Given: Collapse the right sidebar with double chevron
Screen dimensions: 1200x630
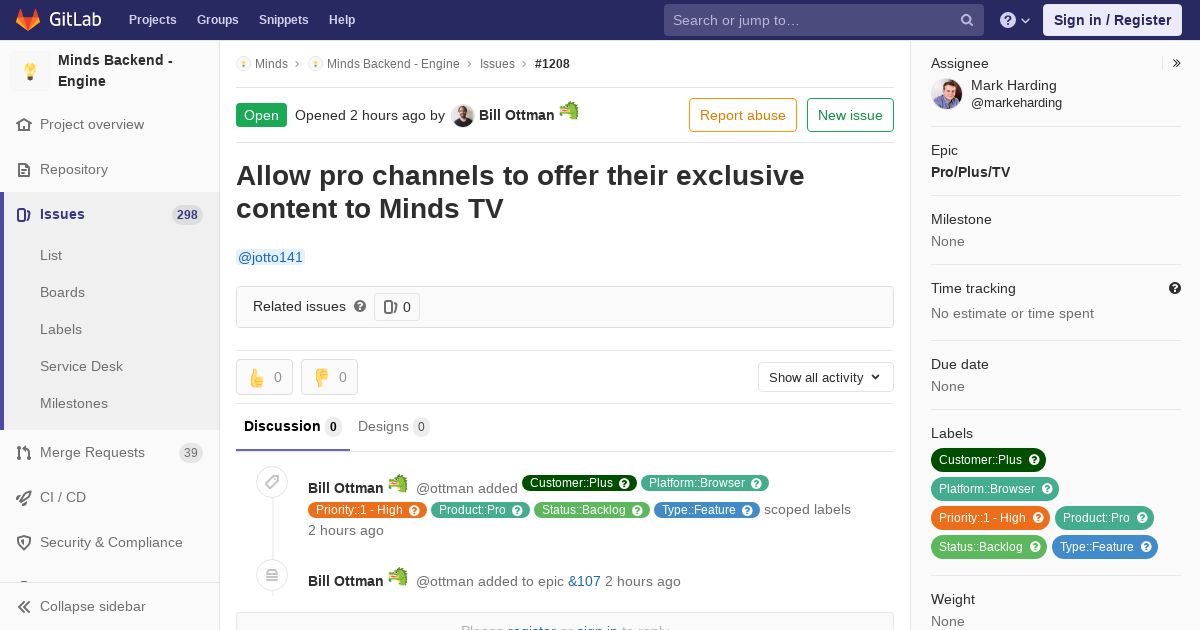Looking at the screenshot, I should (1176, 63).
